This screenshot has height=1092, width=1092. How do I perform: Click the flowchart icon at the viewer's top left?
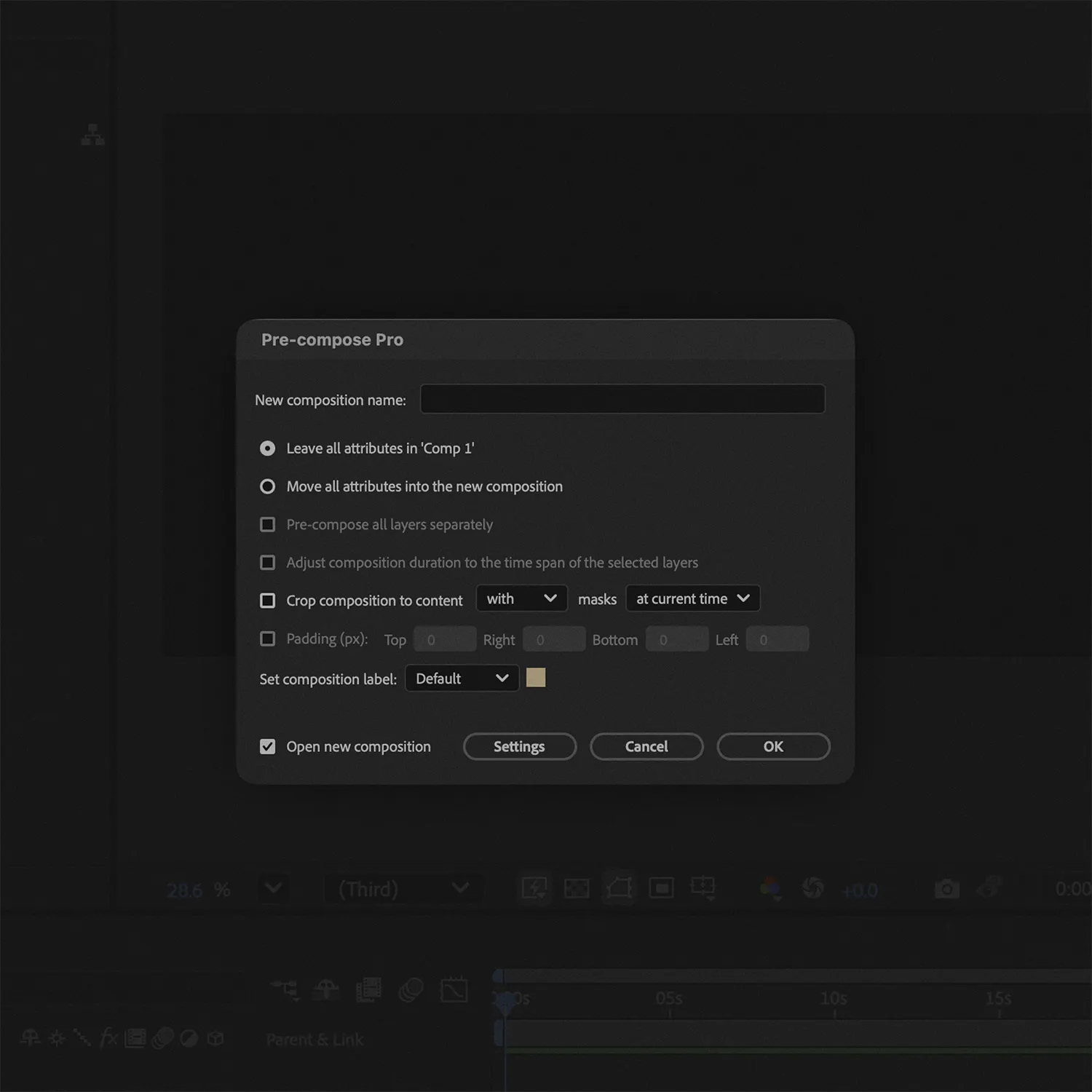click(92, 135)
